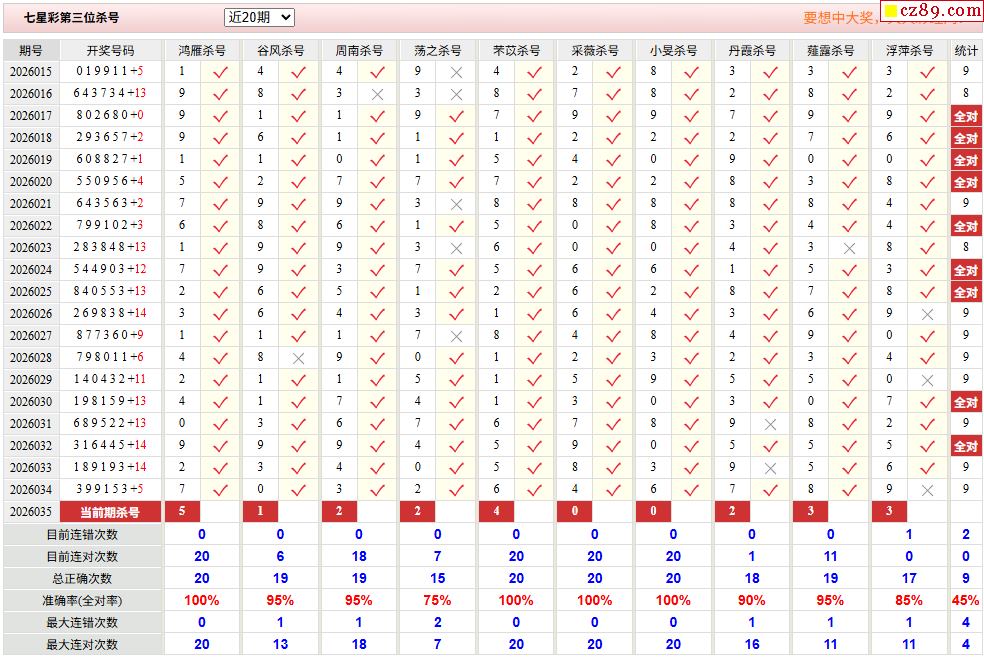Click the 目前连错次数 row label
Viewport: 984px width, 657px height.
[x=83, y=535]
